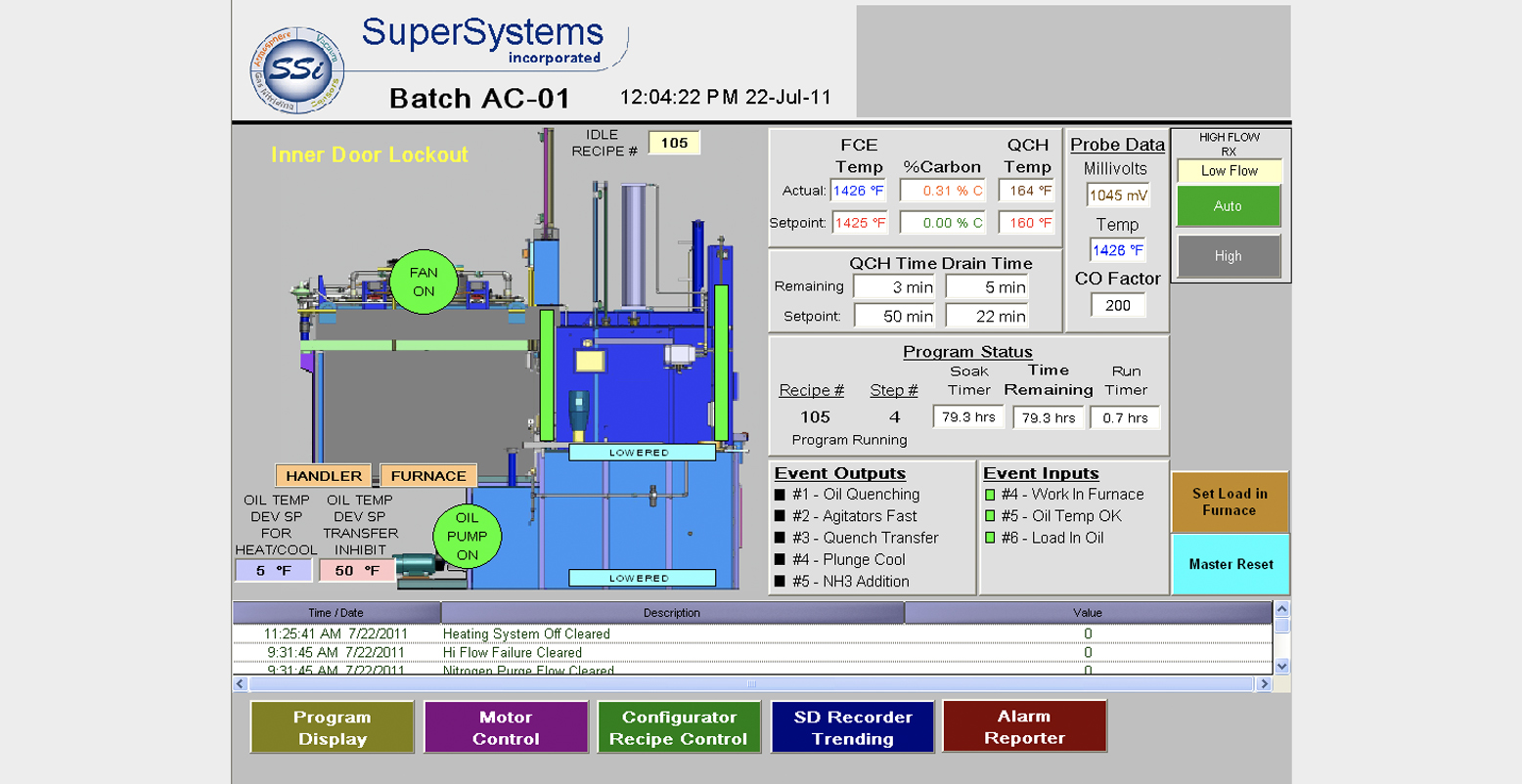Image resolution: width=1522 pixels, height=784 pixels.
Task: Select the Hi Flow Failure Cleared row
Action: (x=752, y=652)
